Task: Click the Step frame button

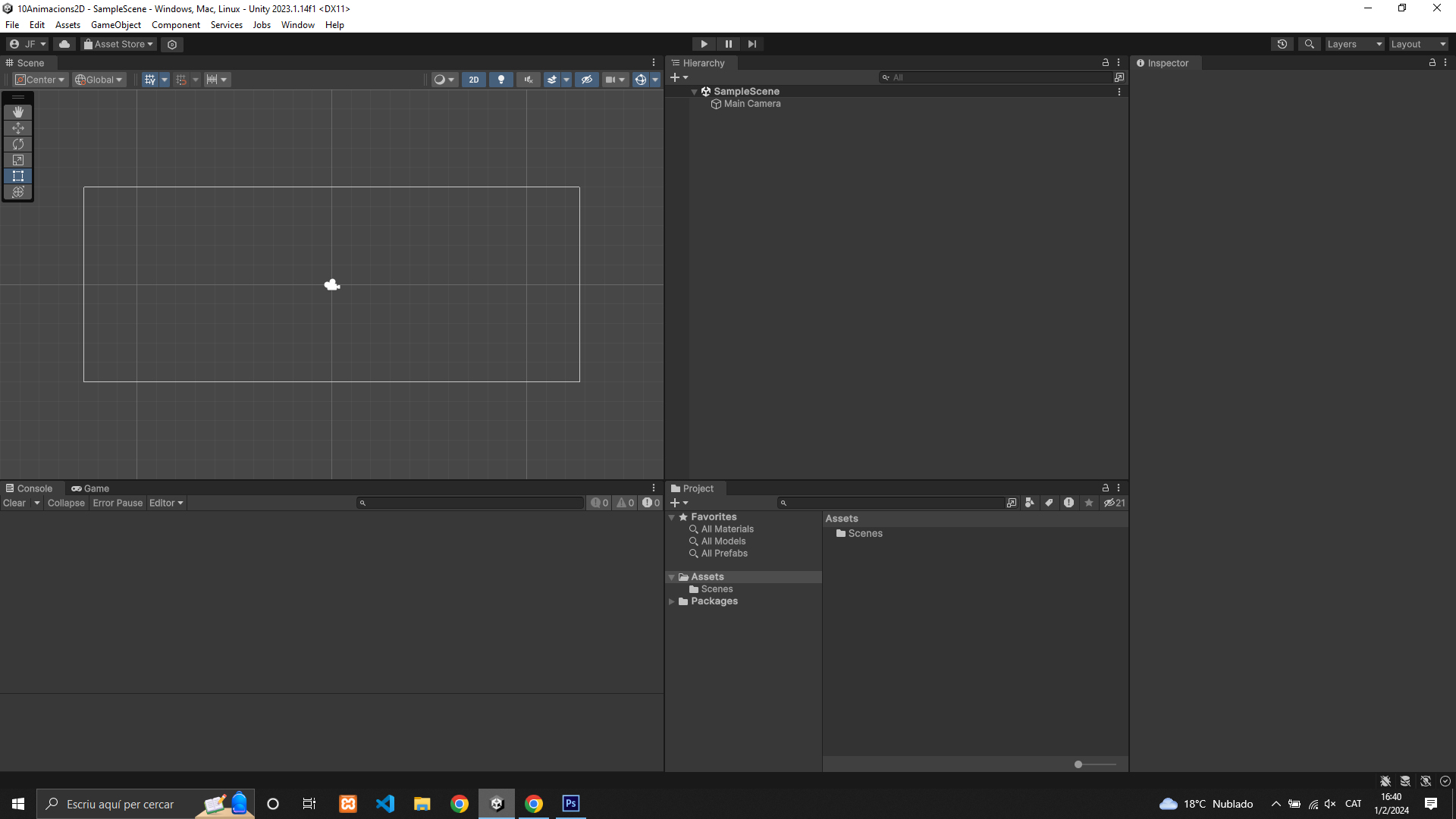Action: [x=752, y=44]
